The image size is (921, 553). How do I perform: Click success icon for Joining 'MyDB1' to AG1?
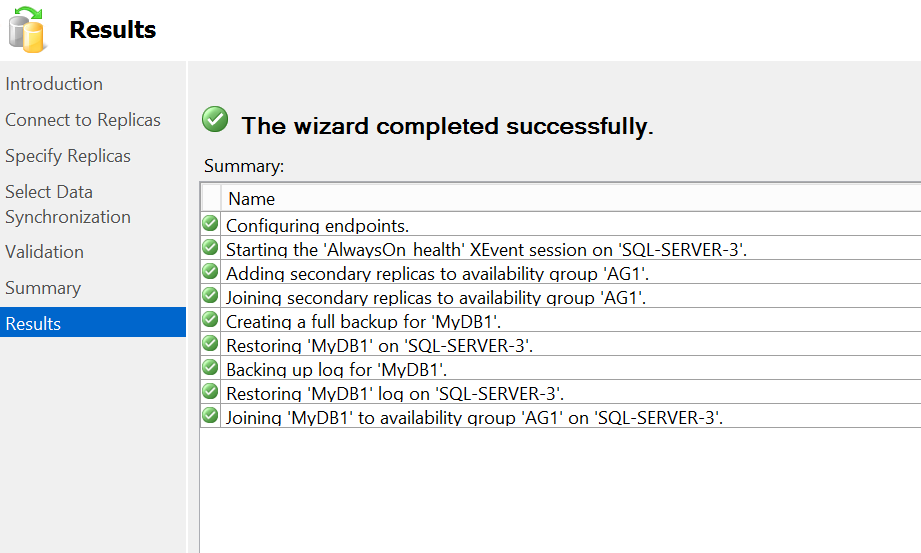point(210,416)
